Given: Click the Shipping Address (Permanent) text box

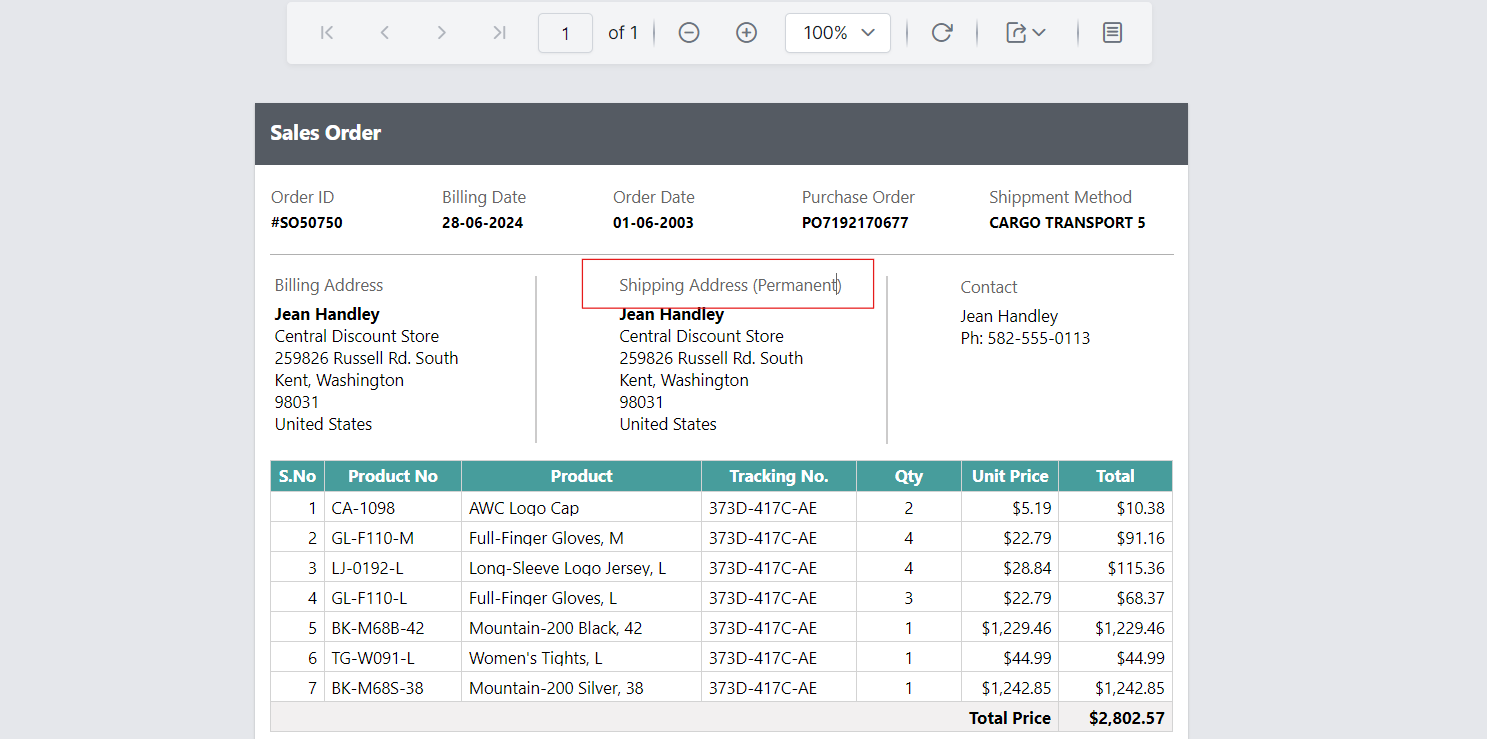Looking at the screenshot, I should (x=729, y=285).
